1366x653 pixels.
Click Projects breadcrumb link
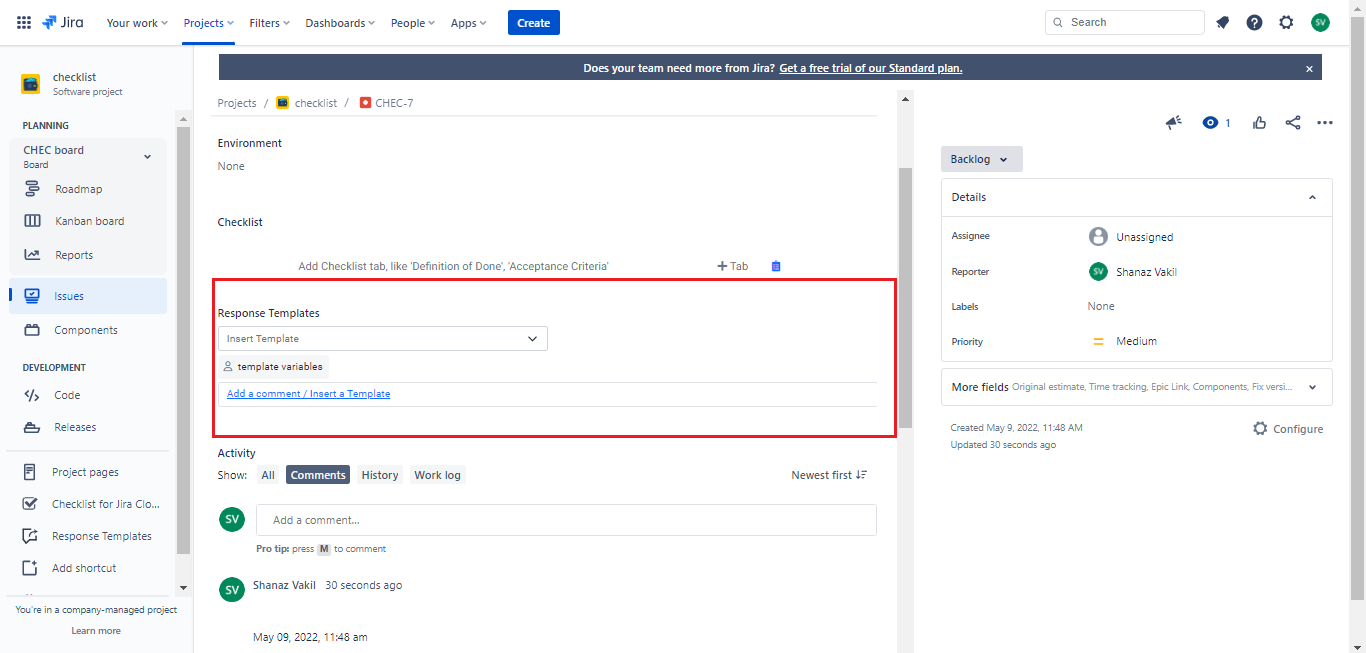[237, 103]
